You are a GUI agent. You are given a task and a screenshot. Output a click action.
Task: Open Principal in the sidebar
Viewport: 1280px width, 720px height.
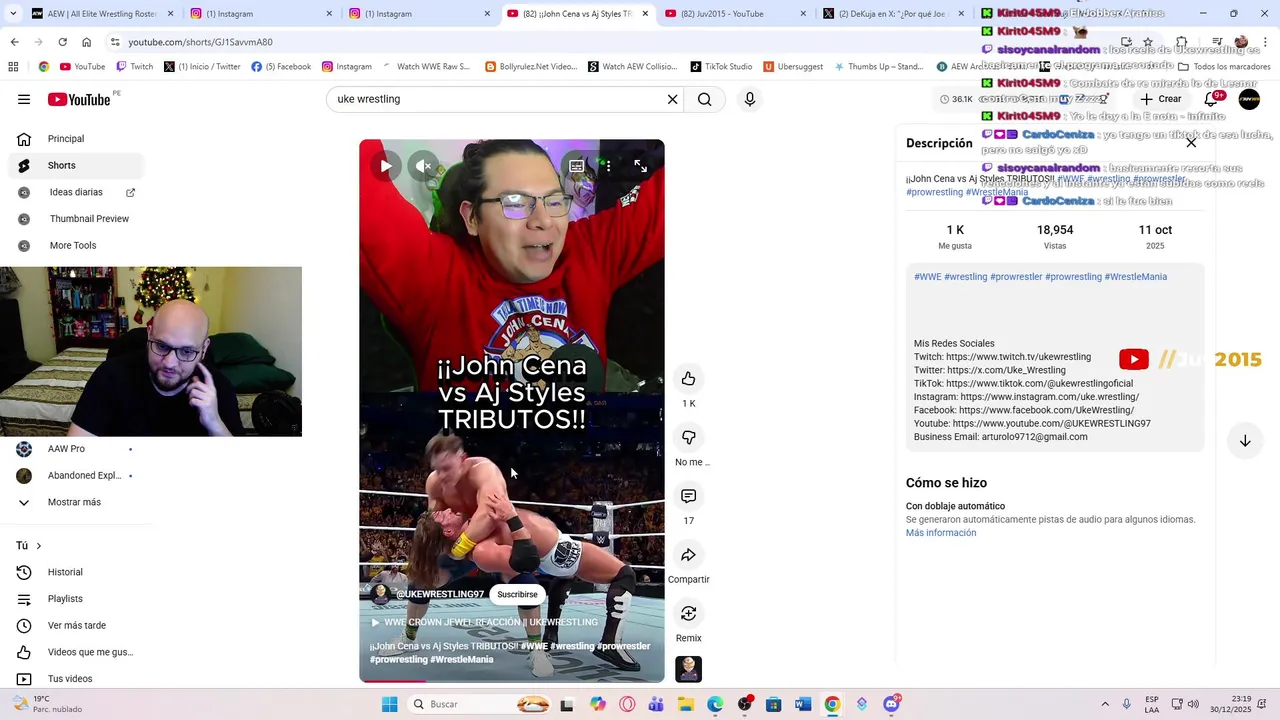pyautogui.click(x=76, y=139)
